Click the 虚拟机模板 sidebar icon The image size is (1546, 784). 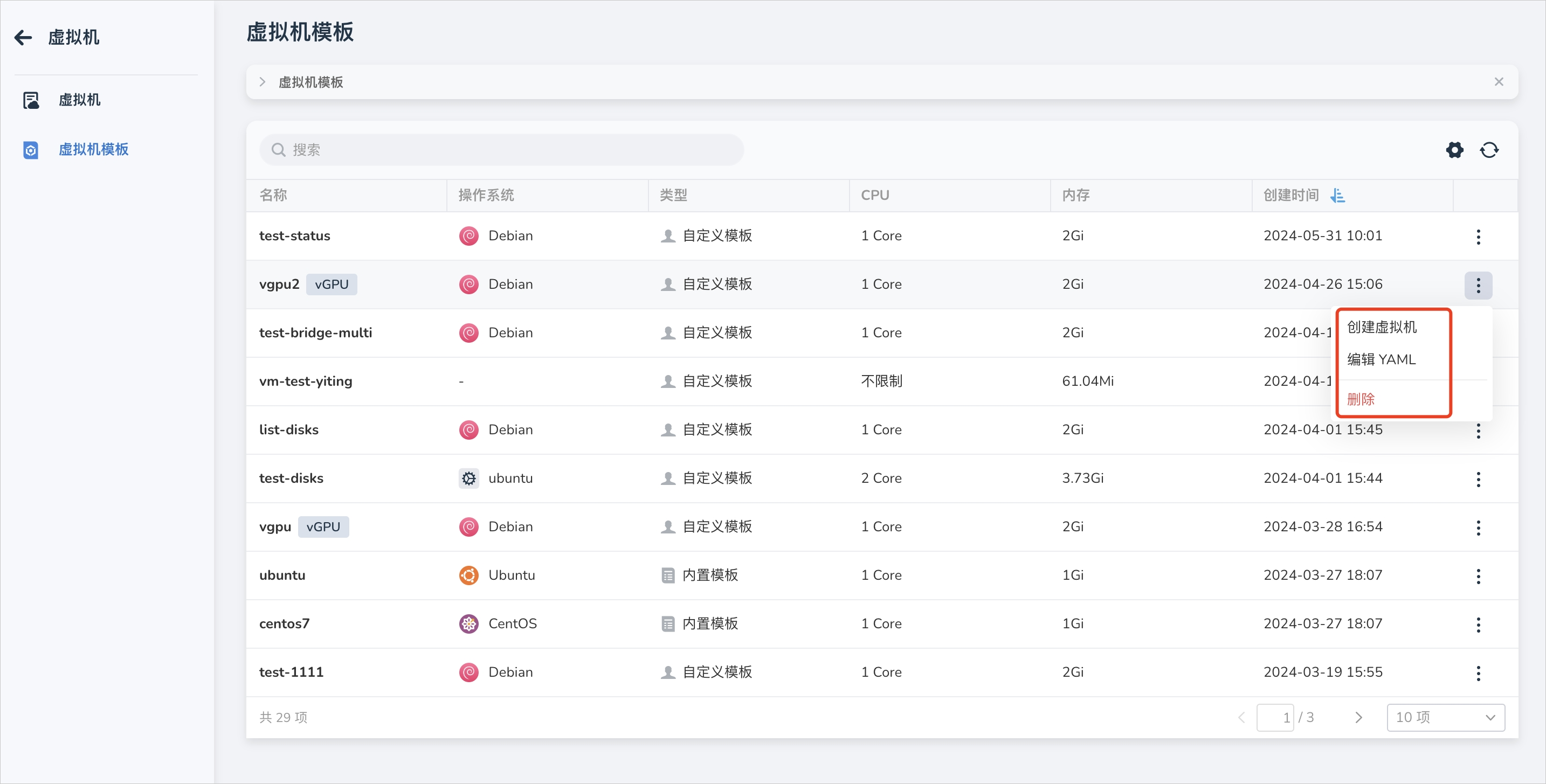[31, 150]
